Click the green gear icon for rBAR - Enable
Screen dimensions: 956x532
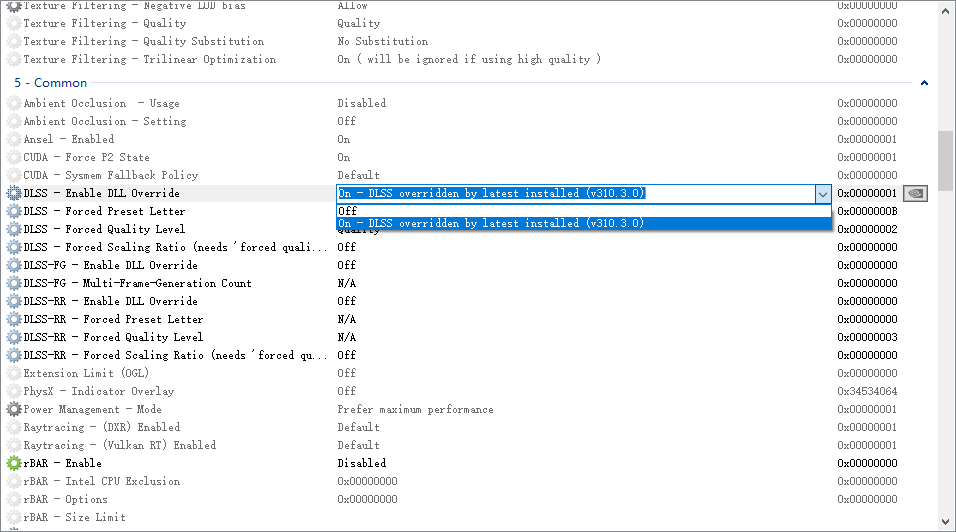(14, 463)
